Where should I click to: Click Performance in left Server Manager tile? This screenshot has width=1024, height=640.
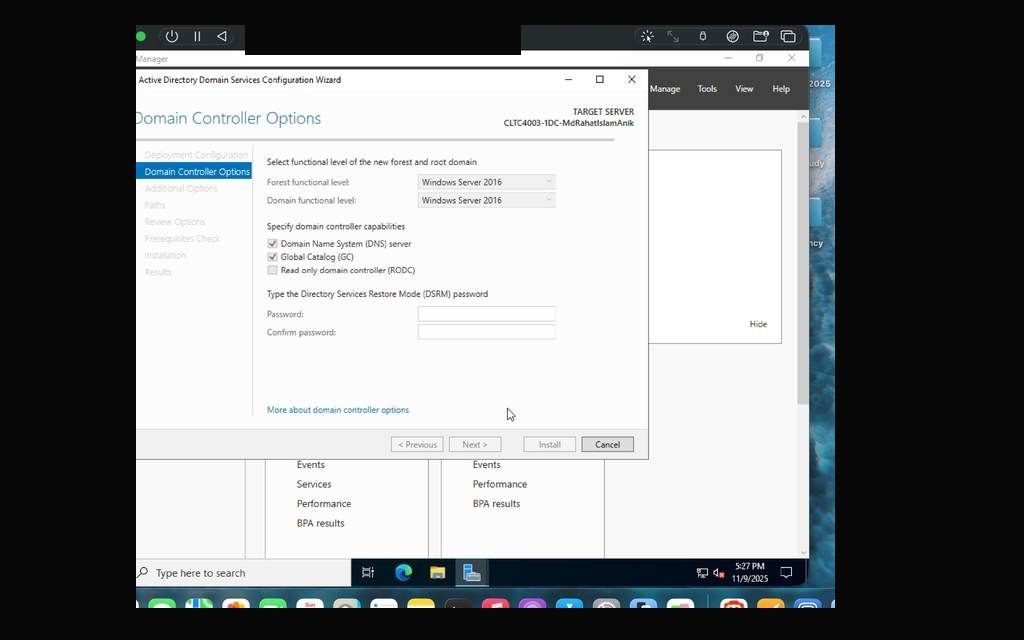(x=324, y=504)
